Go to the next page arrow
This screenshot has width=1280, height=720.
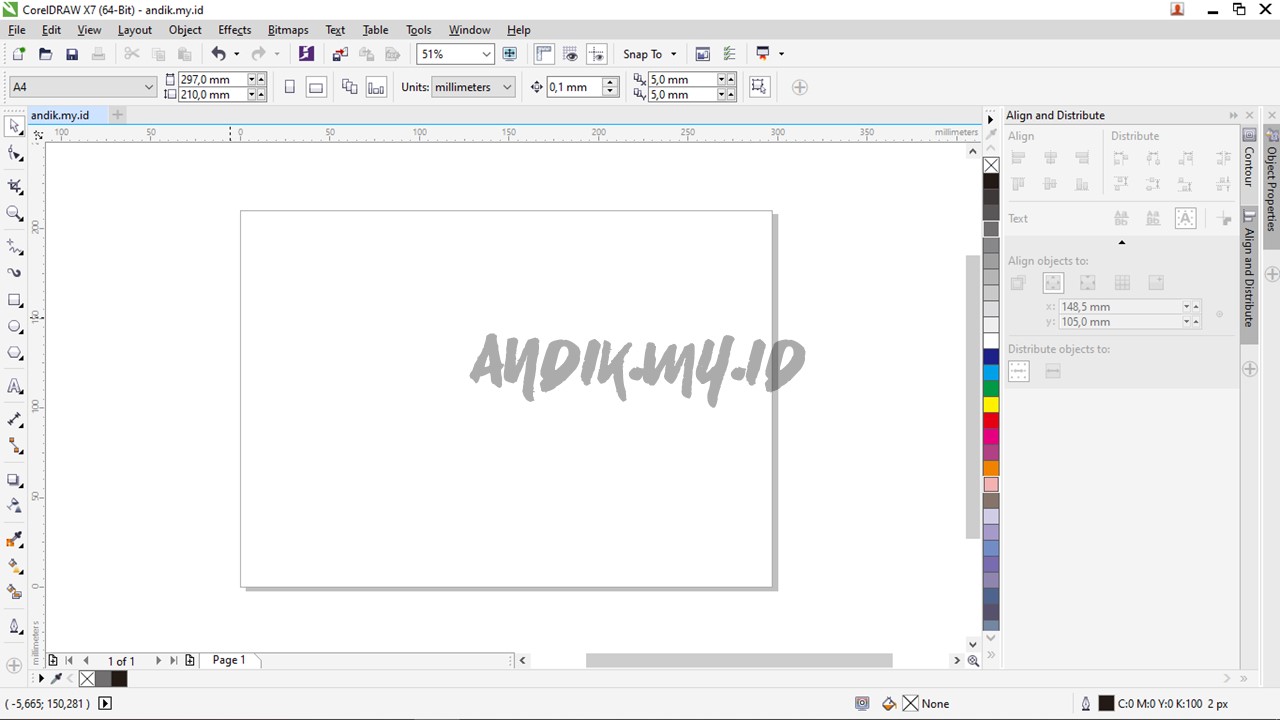(x=157, y=660)
